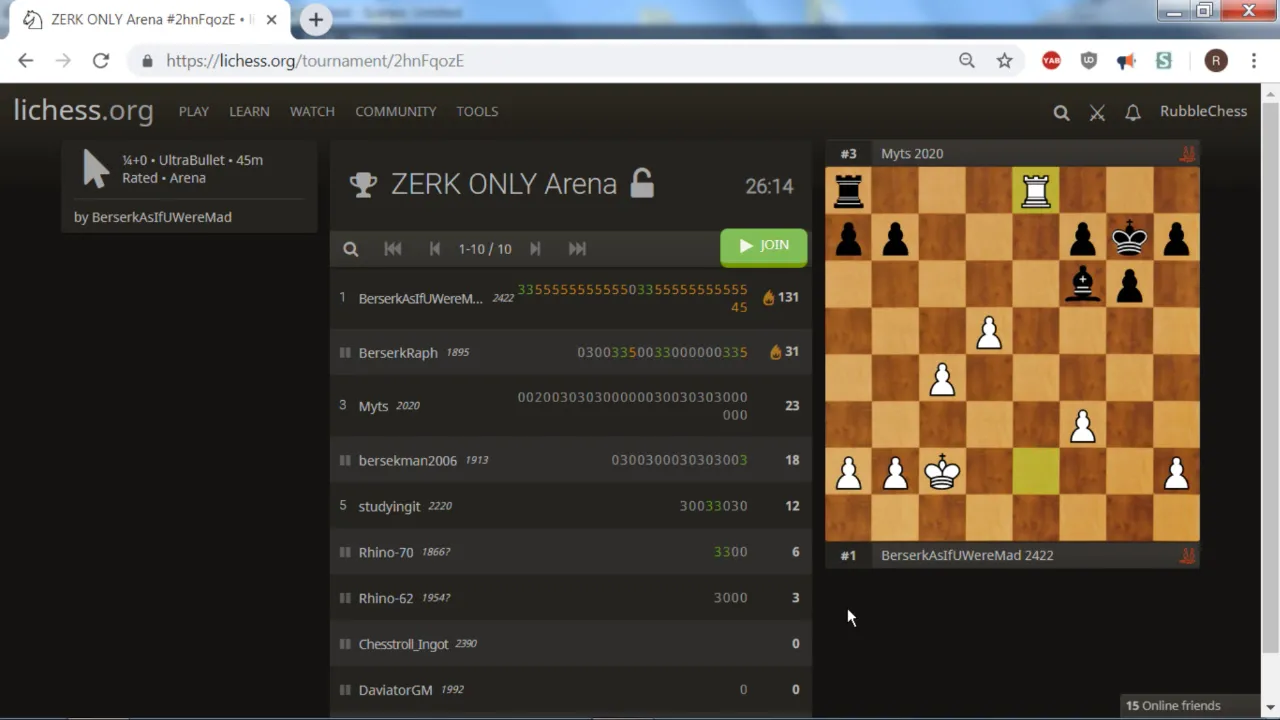Viewport: 1280px width, 720px height.
Task: Reload the page
Action: coord(101,61)
